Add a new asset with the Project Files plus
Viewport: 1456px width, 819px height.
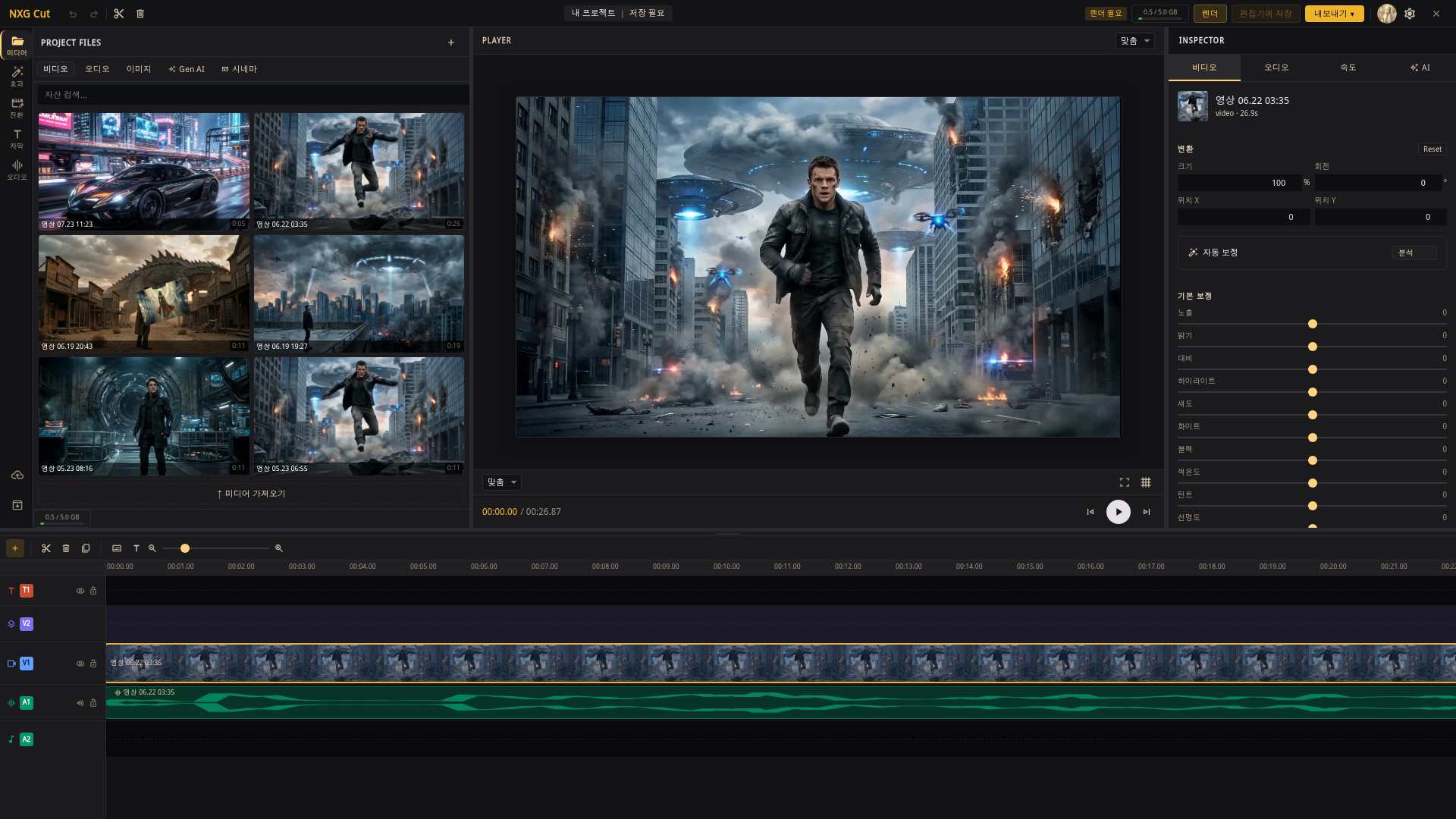tap(451, 42)
